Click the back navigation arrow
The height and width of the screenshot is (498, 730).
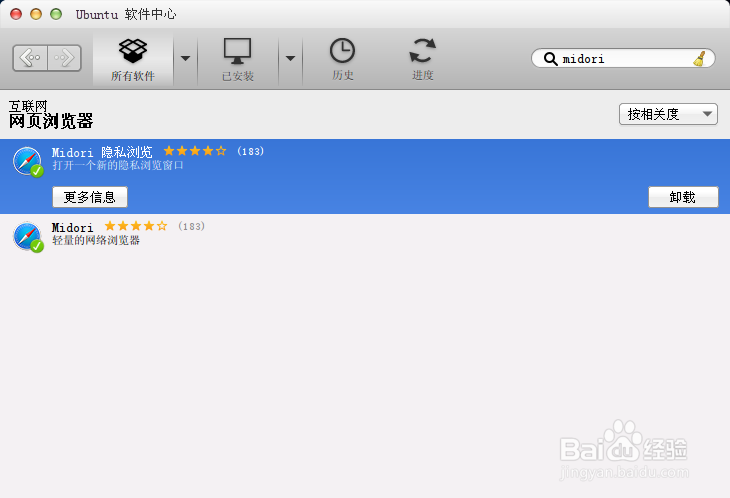pos(30,58)
